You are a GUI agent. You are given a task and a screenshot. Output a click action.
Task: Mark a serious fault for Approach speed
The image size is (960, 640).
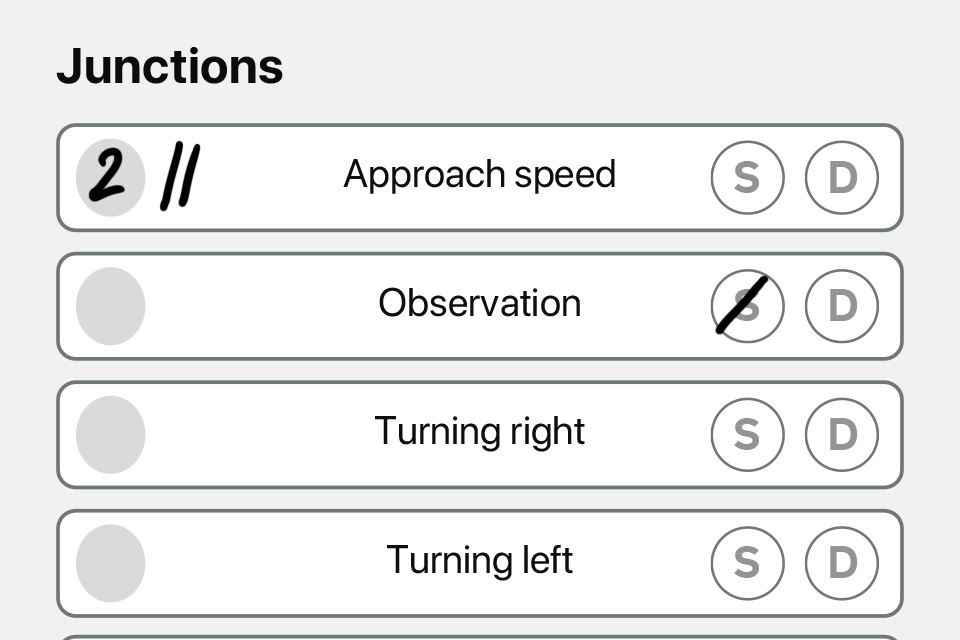click(x=748, y=177)
